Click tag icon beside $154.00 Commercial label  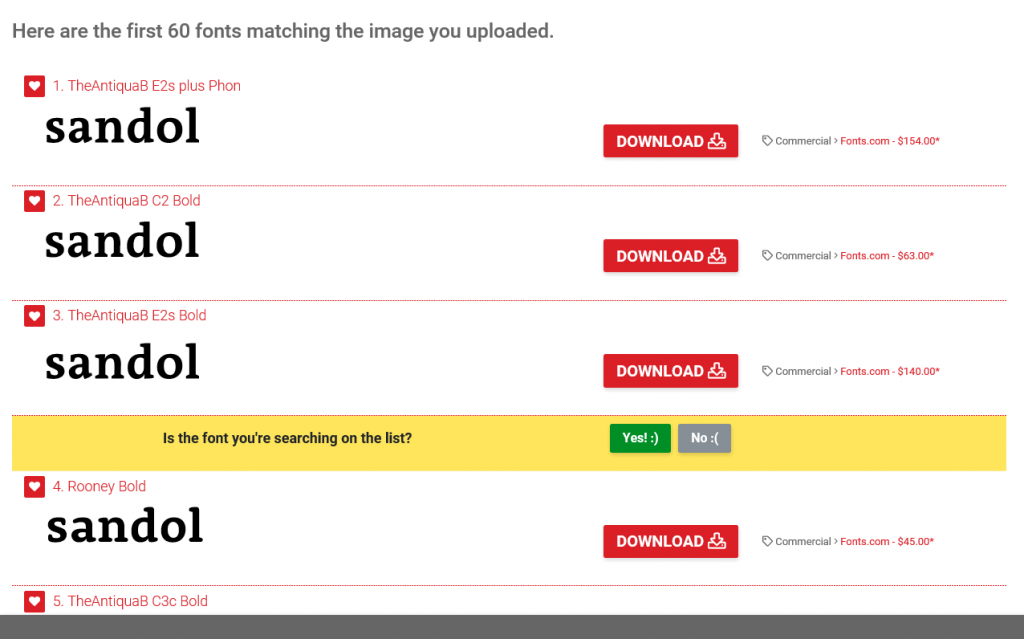(x=767, y=140)
